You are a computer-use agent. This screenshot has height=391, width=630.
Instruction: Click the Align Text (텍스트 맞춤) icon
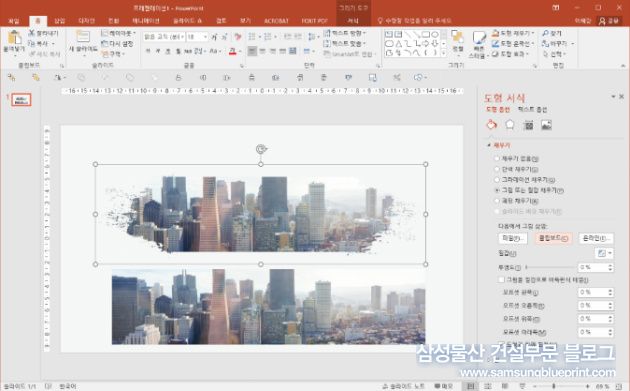[x=327, y=43]
